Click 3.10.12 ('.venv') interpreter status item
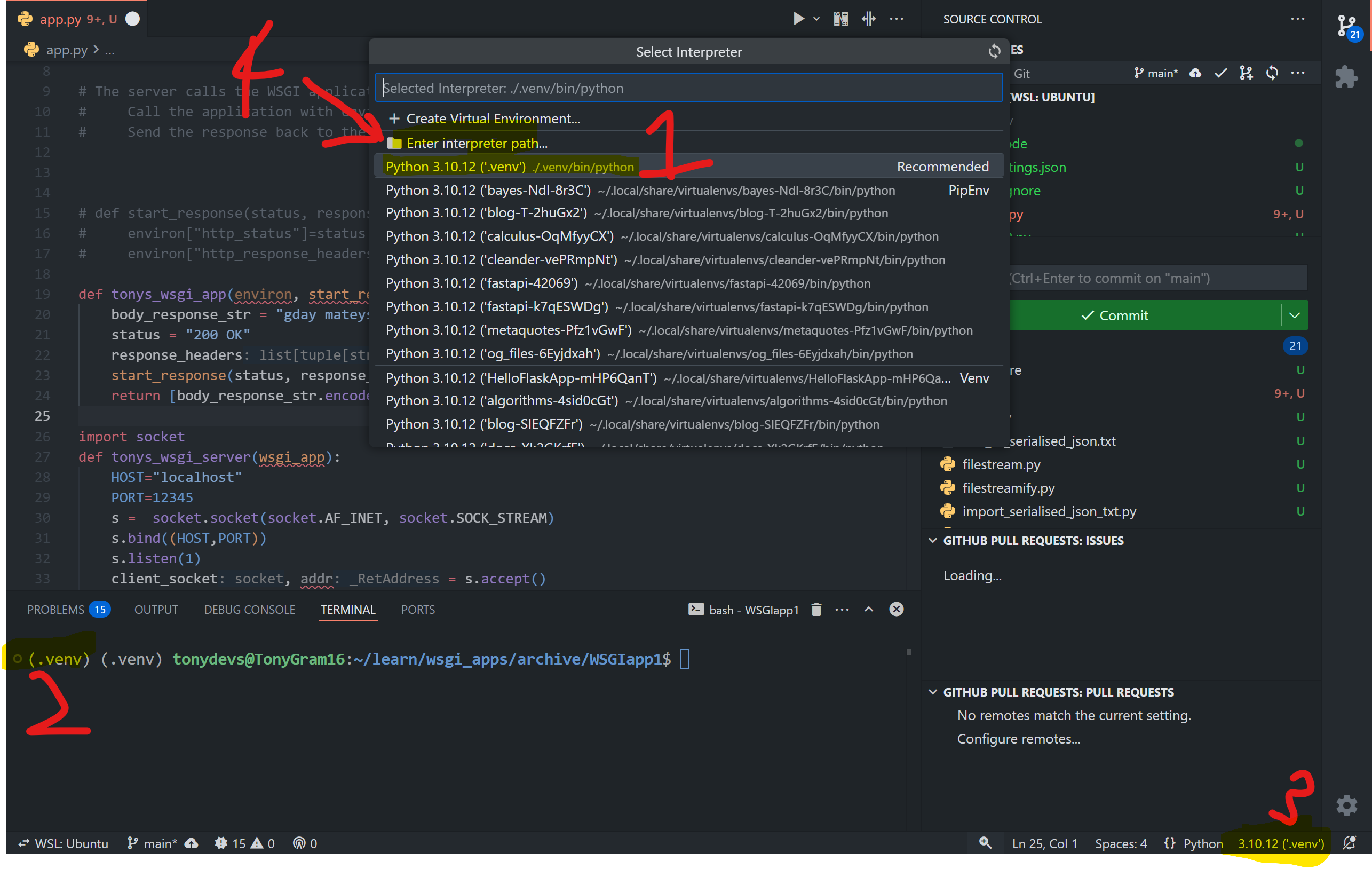The height and width of the screenshot is (869, 1372). click(x=1281, y=843)
